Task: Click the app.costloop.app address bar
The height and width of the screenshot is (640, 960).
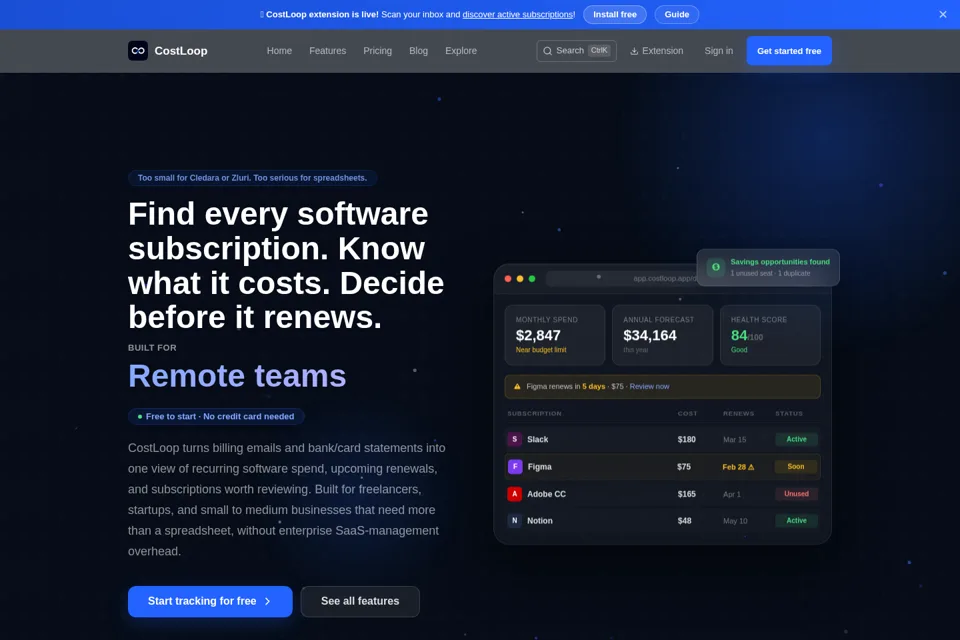Action: 621,279
